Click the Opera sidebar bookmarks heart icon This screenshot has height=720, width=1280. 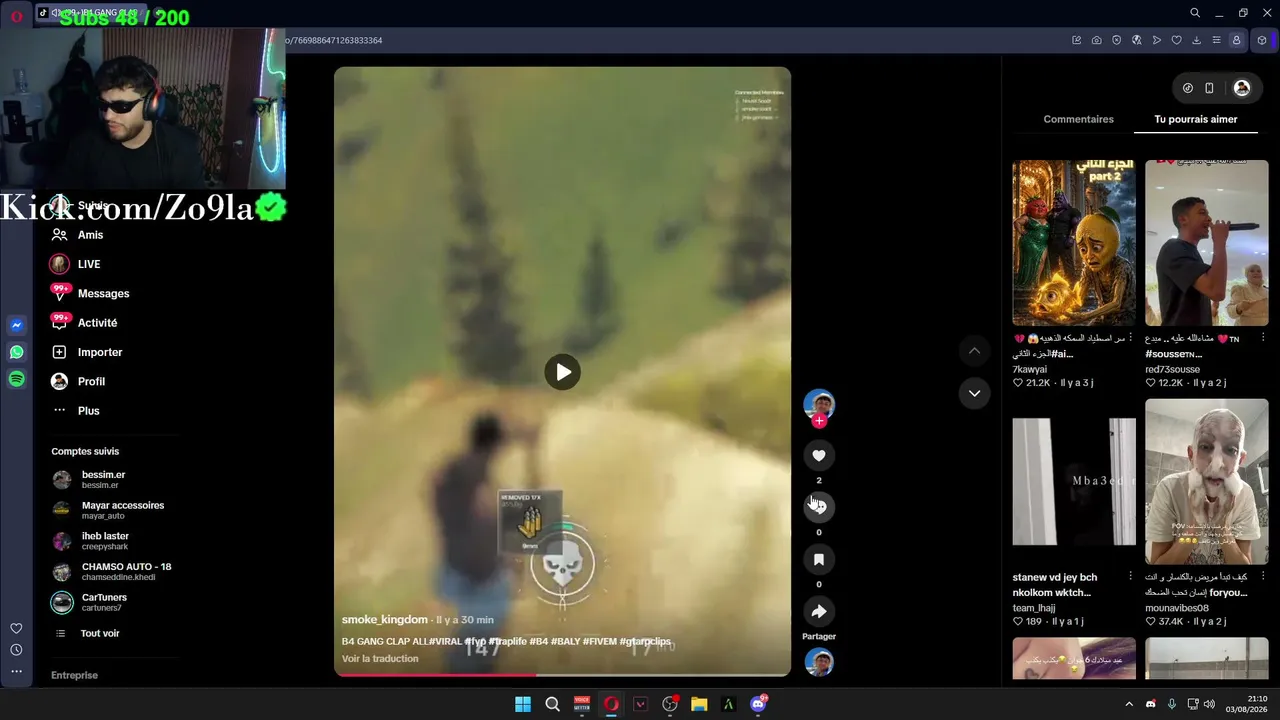pos(17,628)
